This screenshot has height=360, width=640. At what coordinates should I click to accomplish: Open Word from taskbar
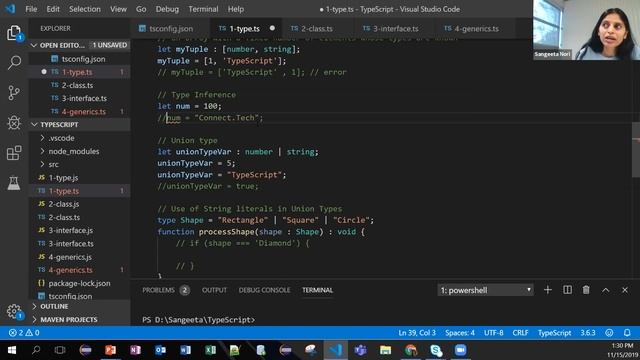pos(185,350)
